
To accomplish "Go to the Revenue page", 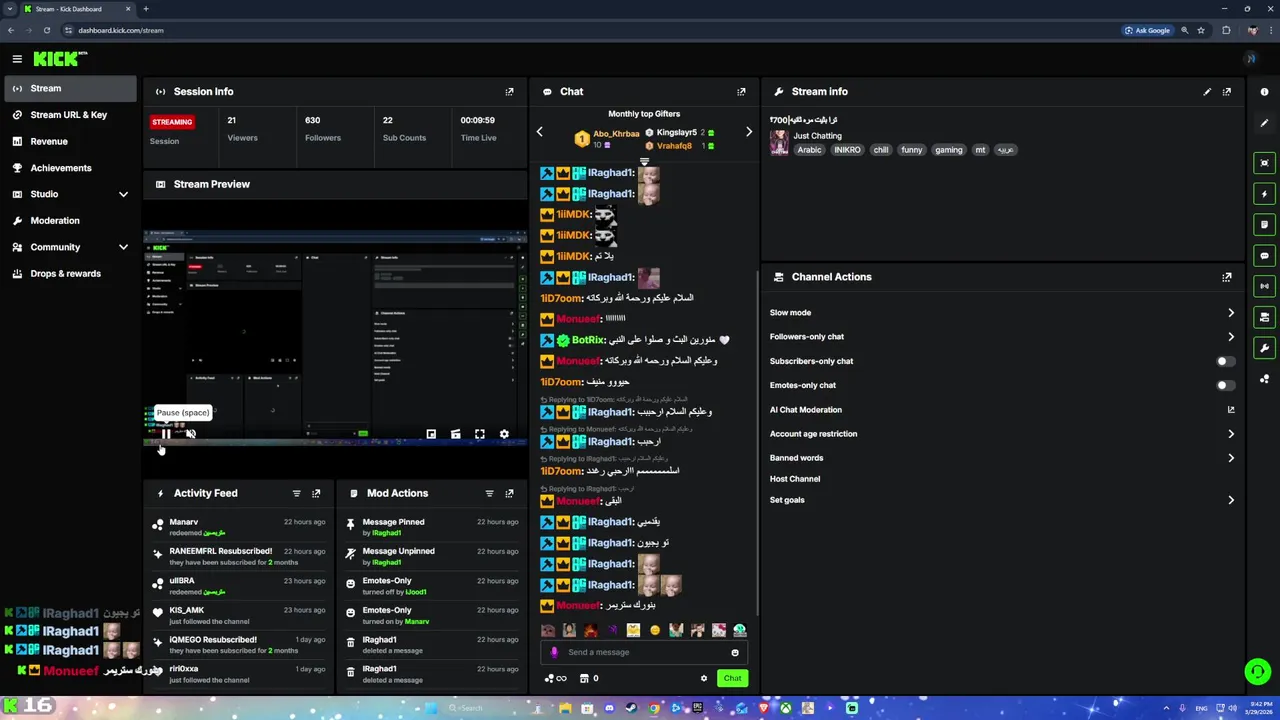I will tap(70, 142).
